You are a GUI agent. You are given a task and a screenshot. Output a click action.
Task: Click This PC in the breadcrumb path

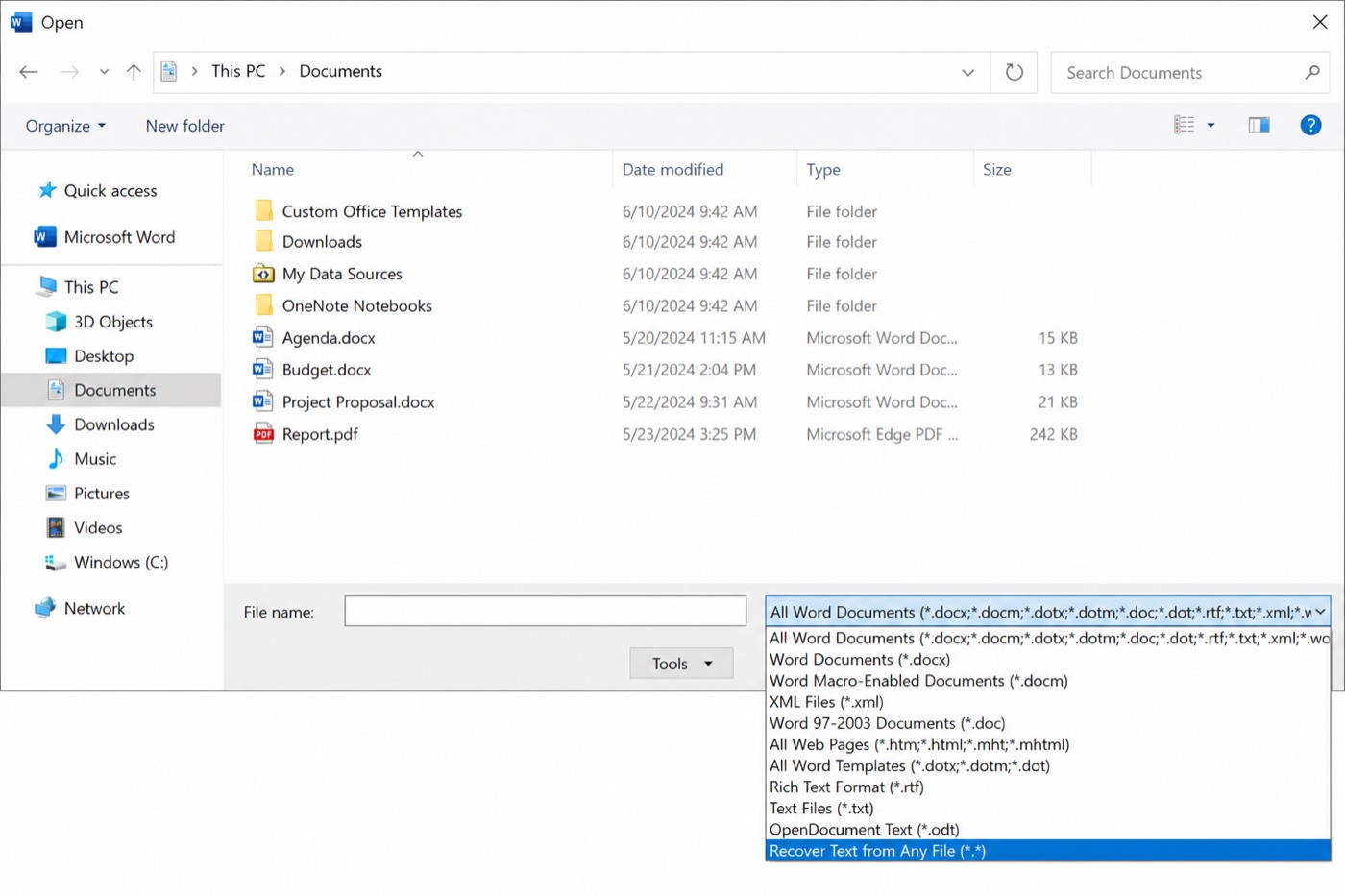238,71
